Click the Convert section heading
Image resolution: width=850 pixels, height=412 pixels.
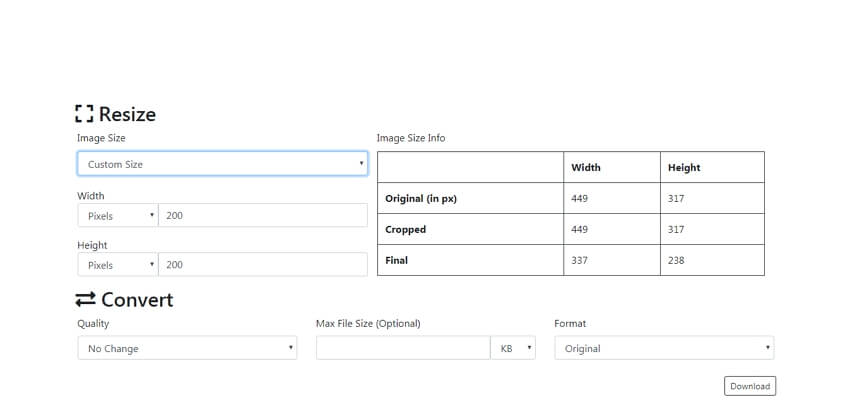pyautogui.click(x=137, y=299)
